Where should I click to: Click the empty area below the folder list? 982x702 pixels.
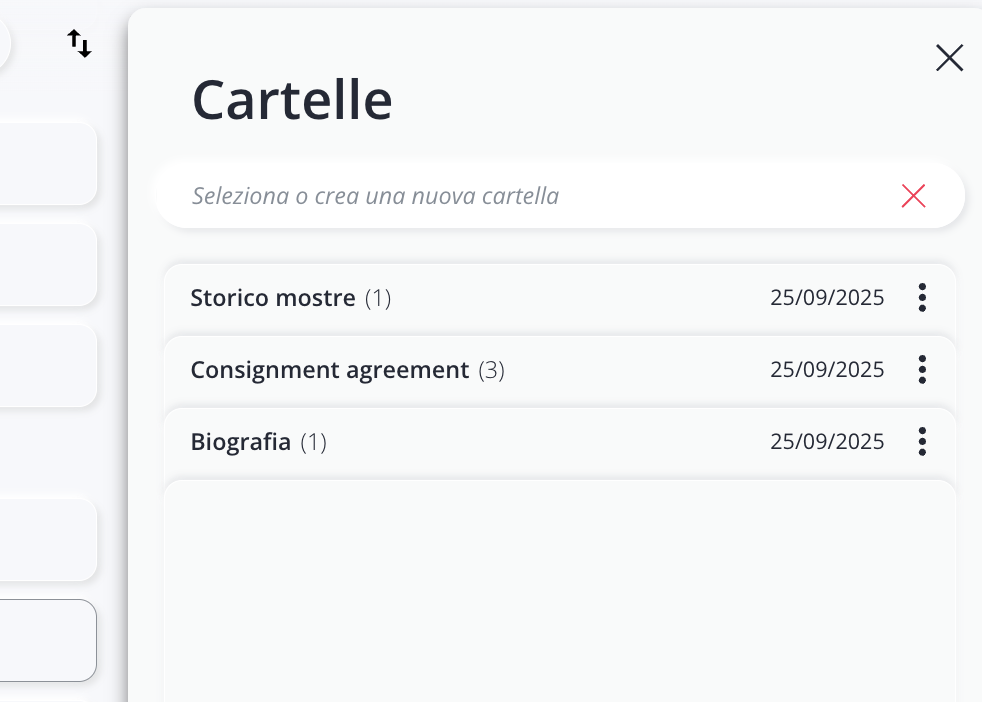click(560, 590)
